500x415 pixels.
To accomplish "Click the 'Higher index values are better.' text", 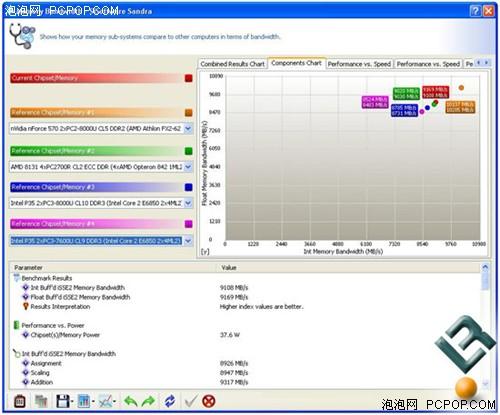I will pos(262,306).
